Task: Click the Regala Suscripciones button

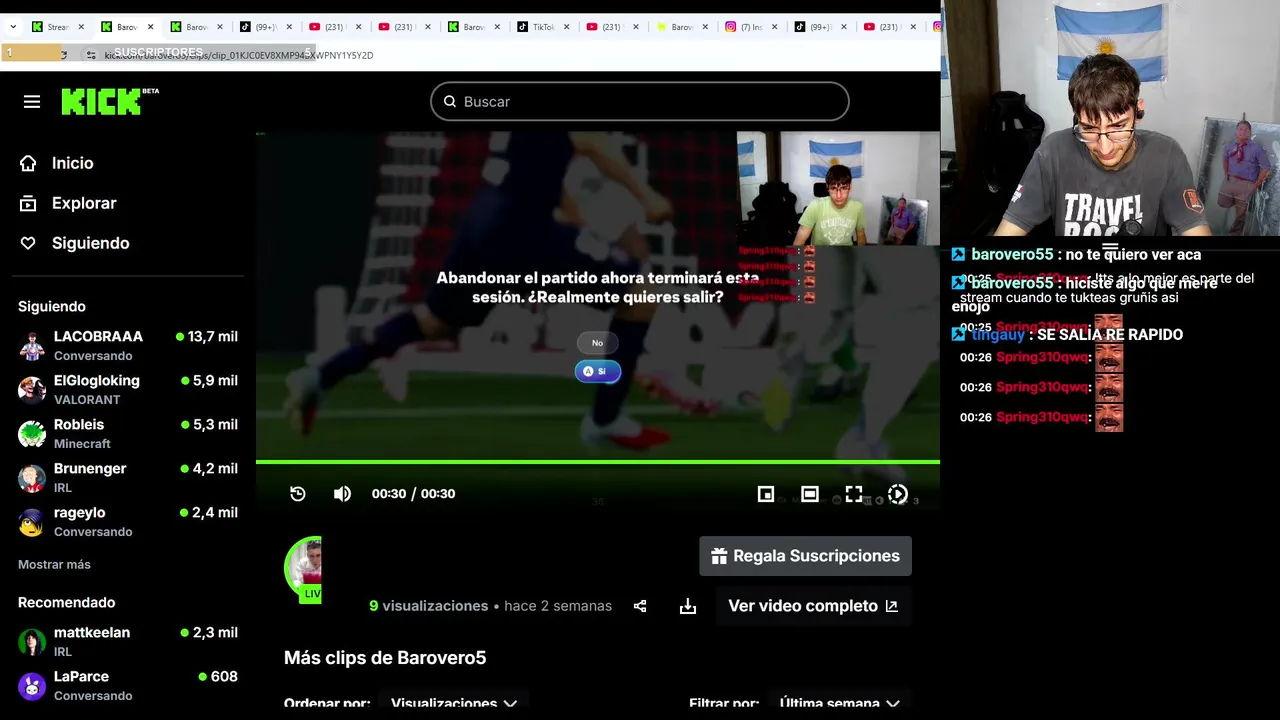Action: point(805,556)
